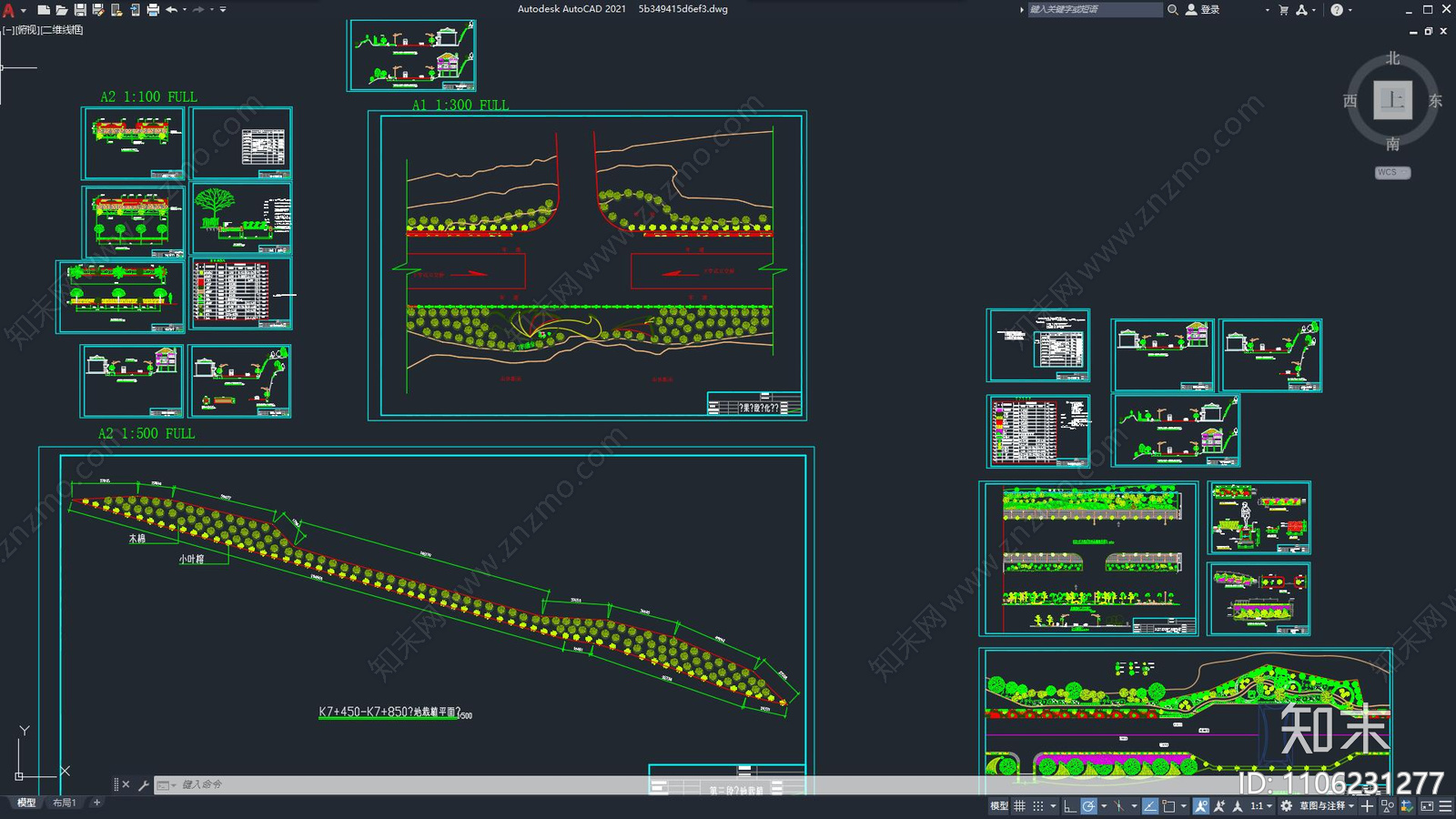Image resolution: width=1456 pixels, height=819 pixels.
Task: Click the Open from Web & Mobile icon
Action: point(116,10)
